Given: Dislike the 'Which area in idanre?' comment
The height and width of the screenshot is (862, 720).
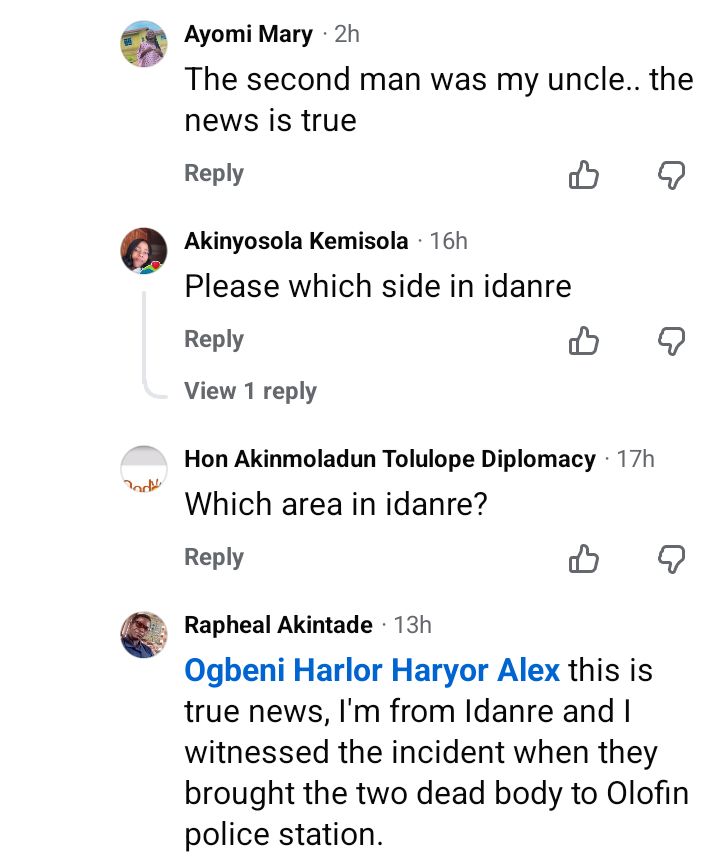Looking at the screenshot, I should pyautogui.click(x=671, y=560).
